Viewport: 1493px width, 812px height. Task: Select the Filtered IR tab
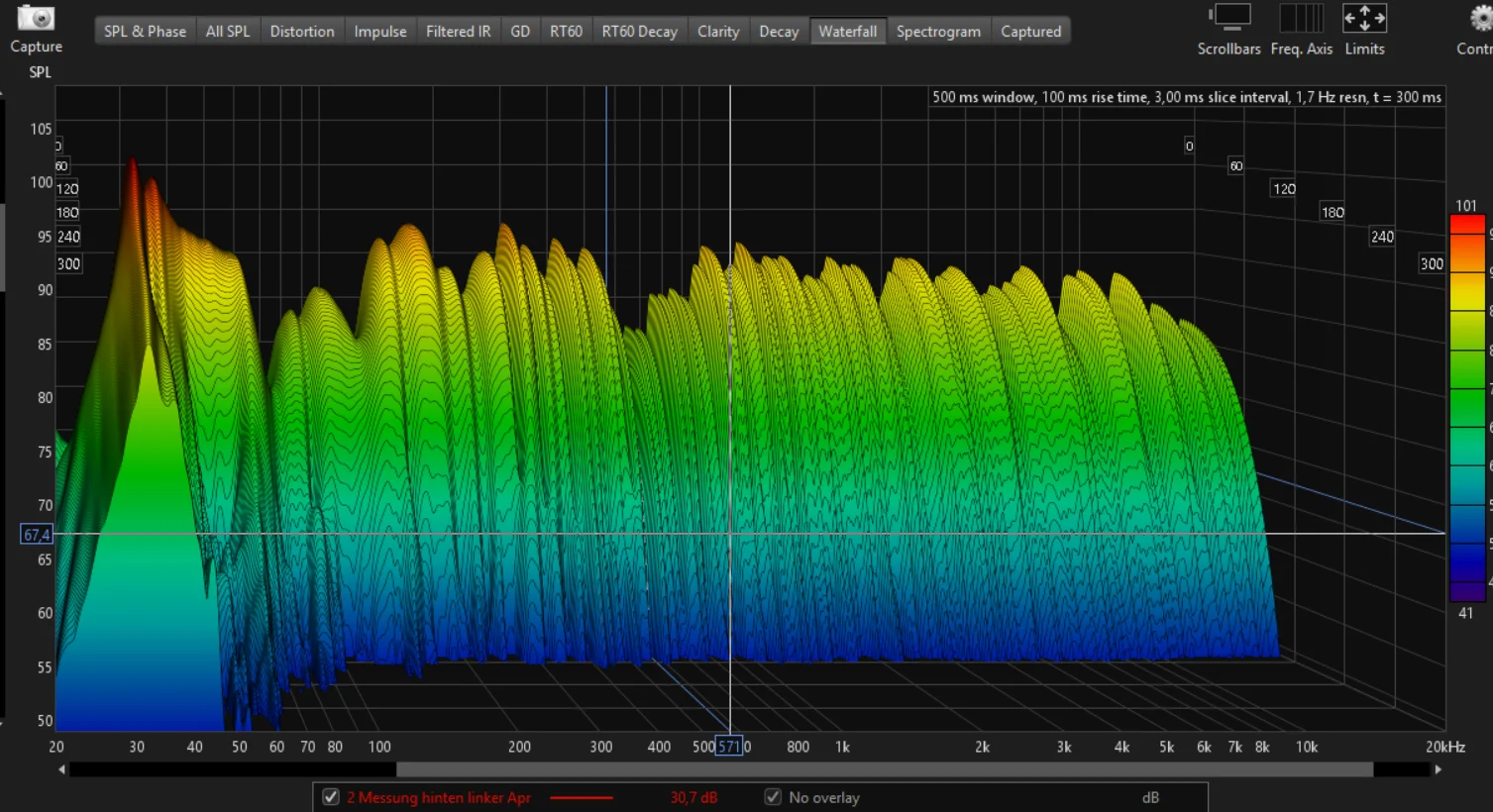[x=459, y=32]
